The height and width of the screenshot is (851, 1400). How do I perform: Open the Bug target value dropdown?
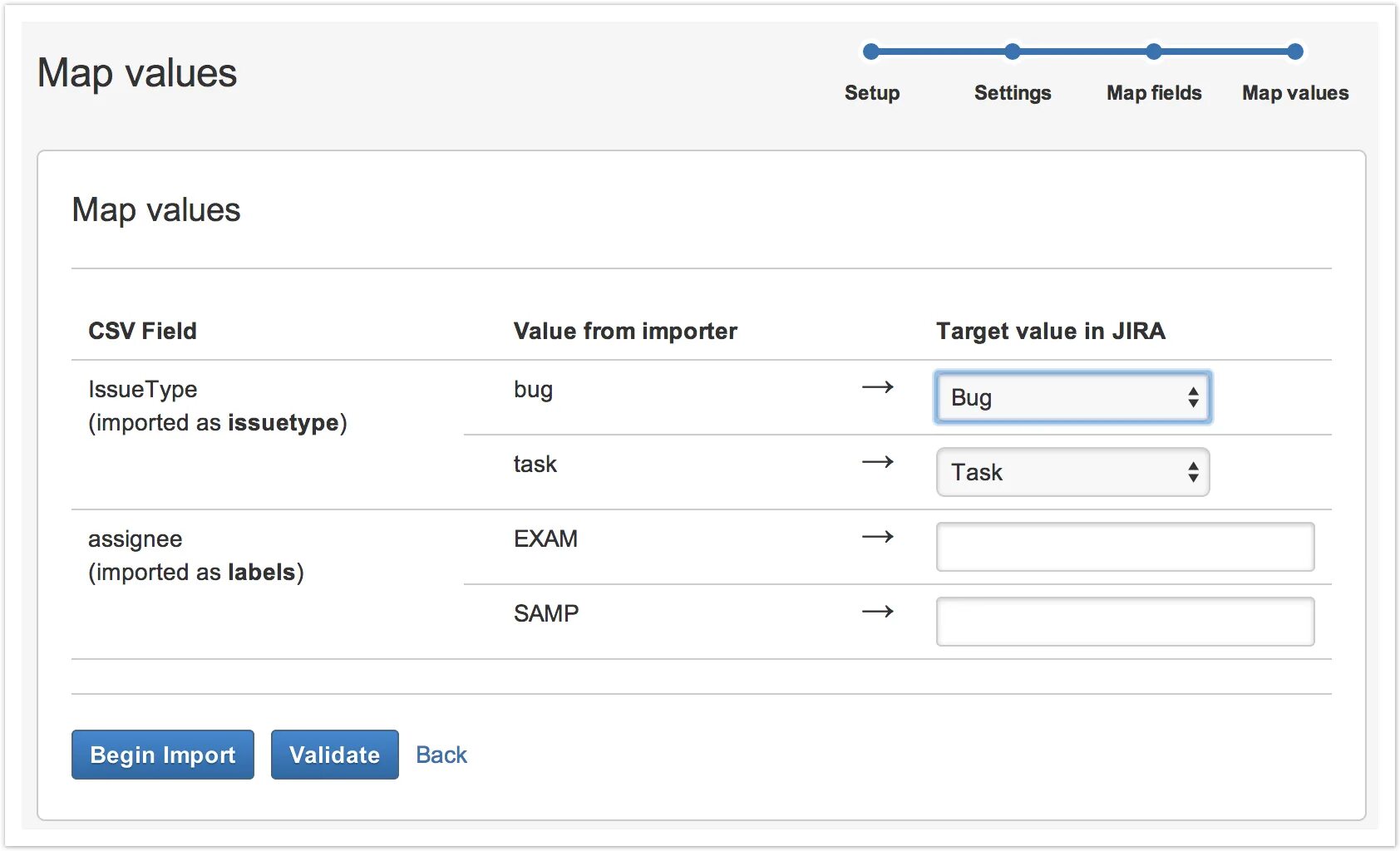click(1072, 397)
